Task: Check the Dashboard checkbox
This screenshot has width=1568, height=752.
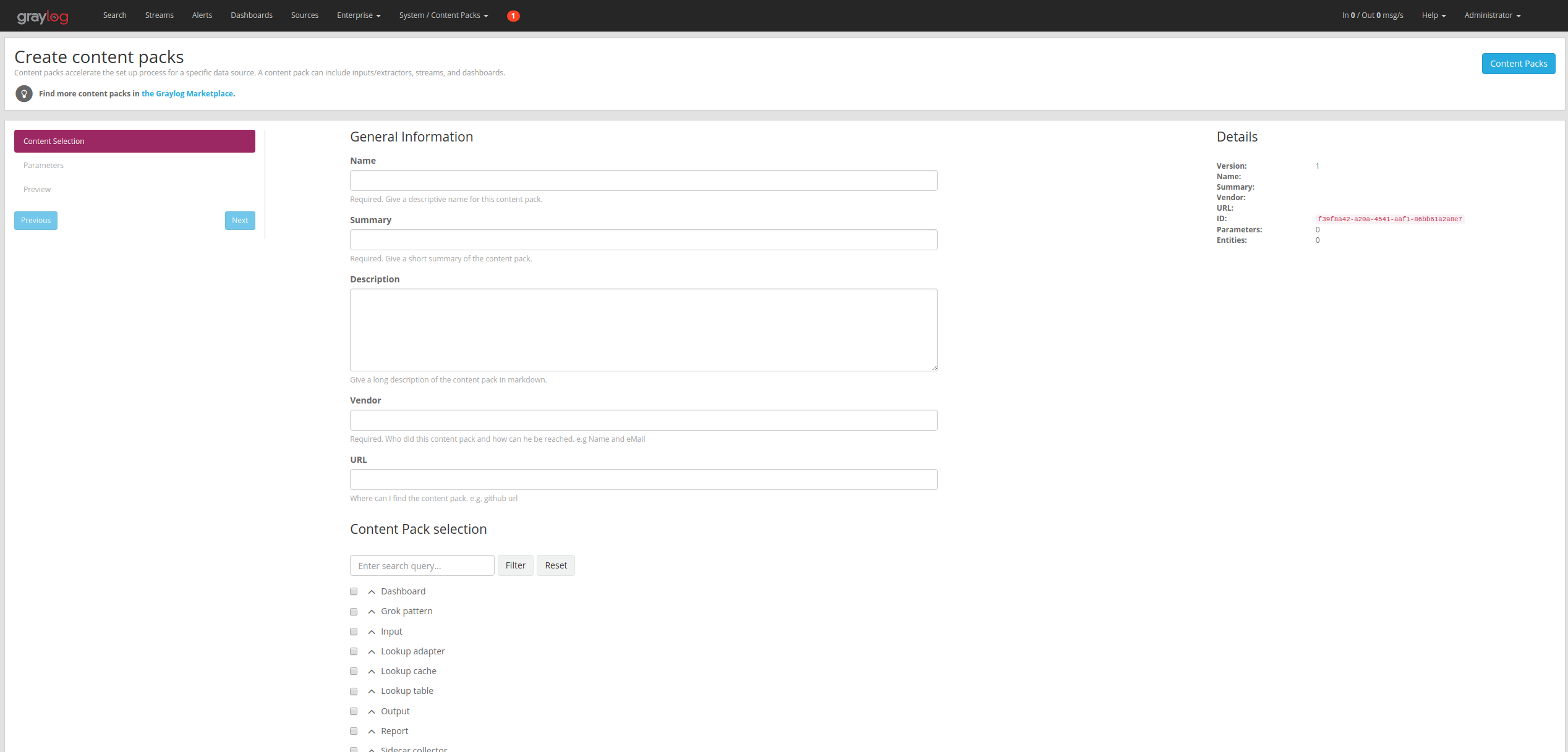Action: pos(354,591)
